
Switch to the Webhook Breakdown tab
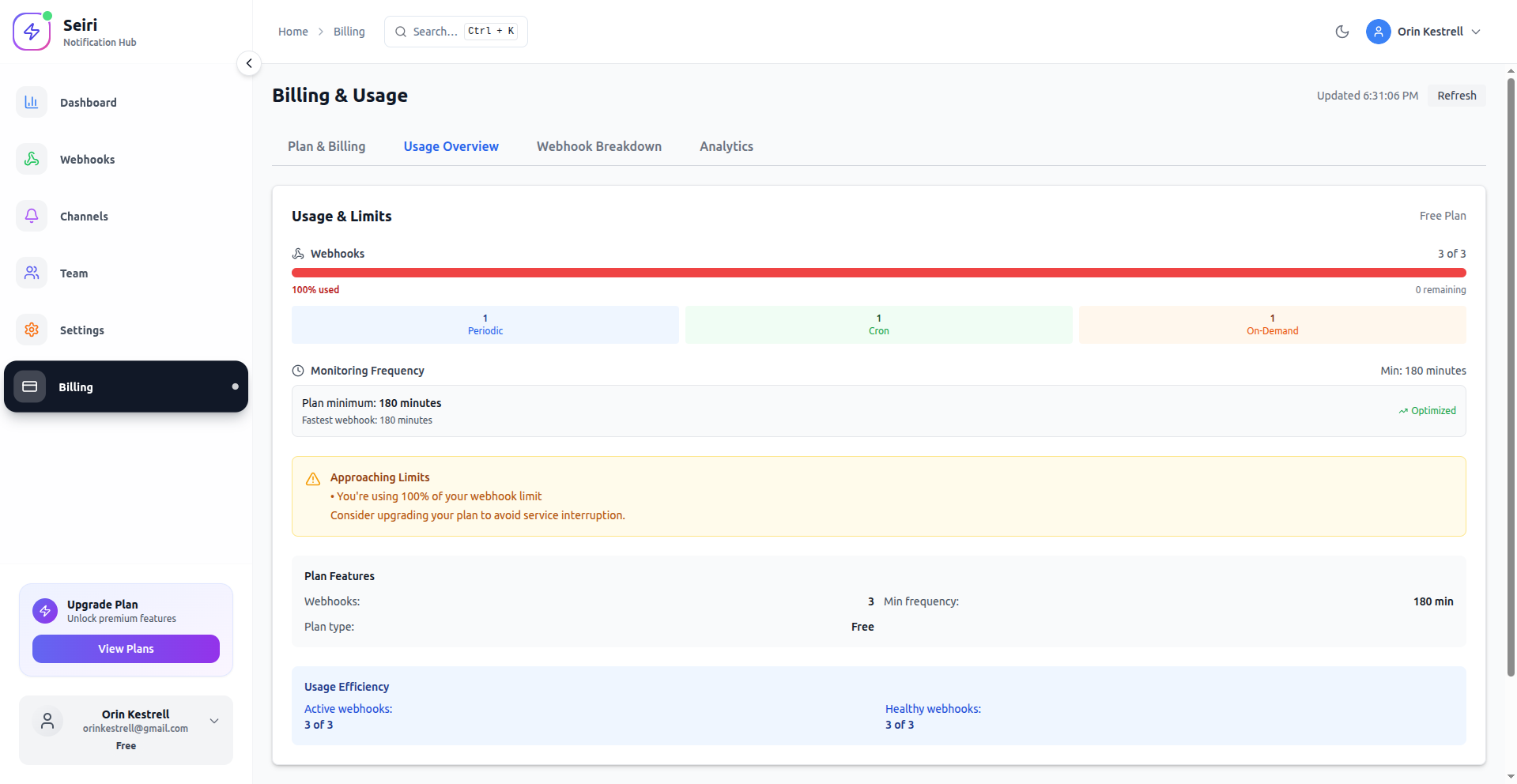(x=598, y=146)
